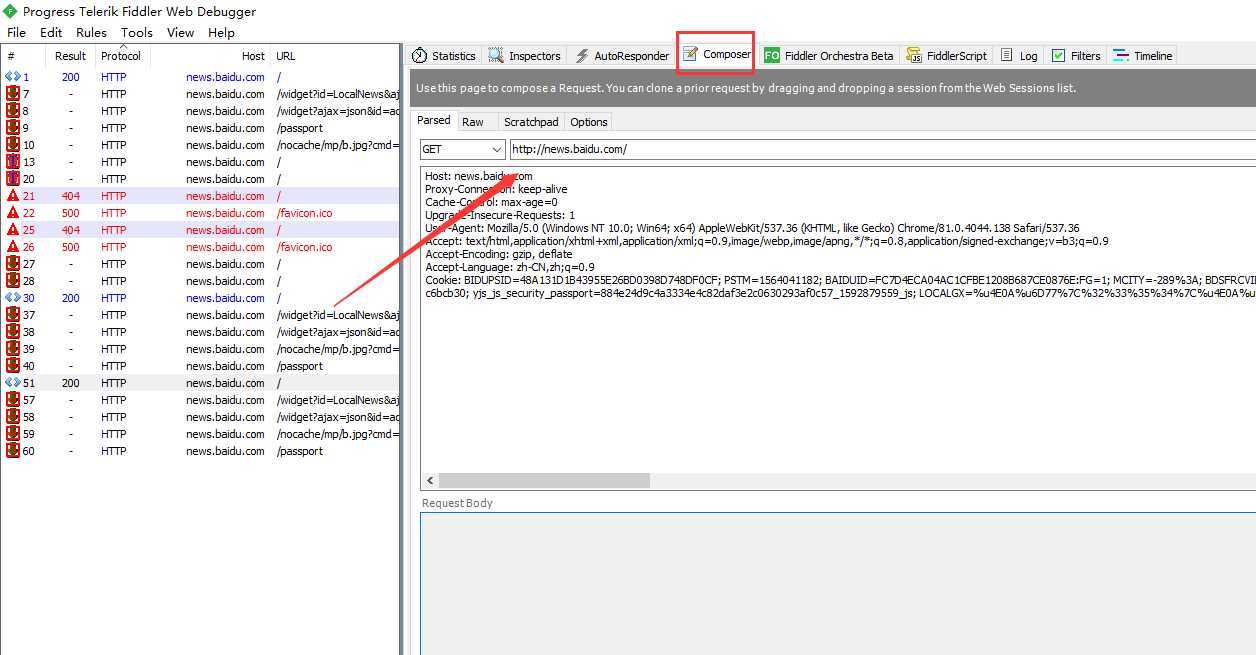Click the image icon of session 13
1256x655 pixels.
(x=13, y=162)
